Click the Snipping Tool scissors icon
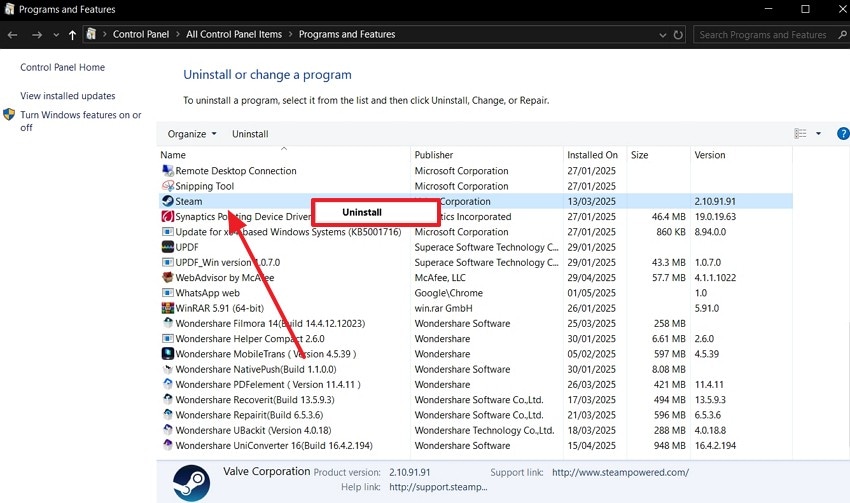This screenshot has height=503, width=850. 168,185
